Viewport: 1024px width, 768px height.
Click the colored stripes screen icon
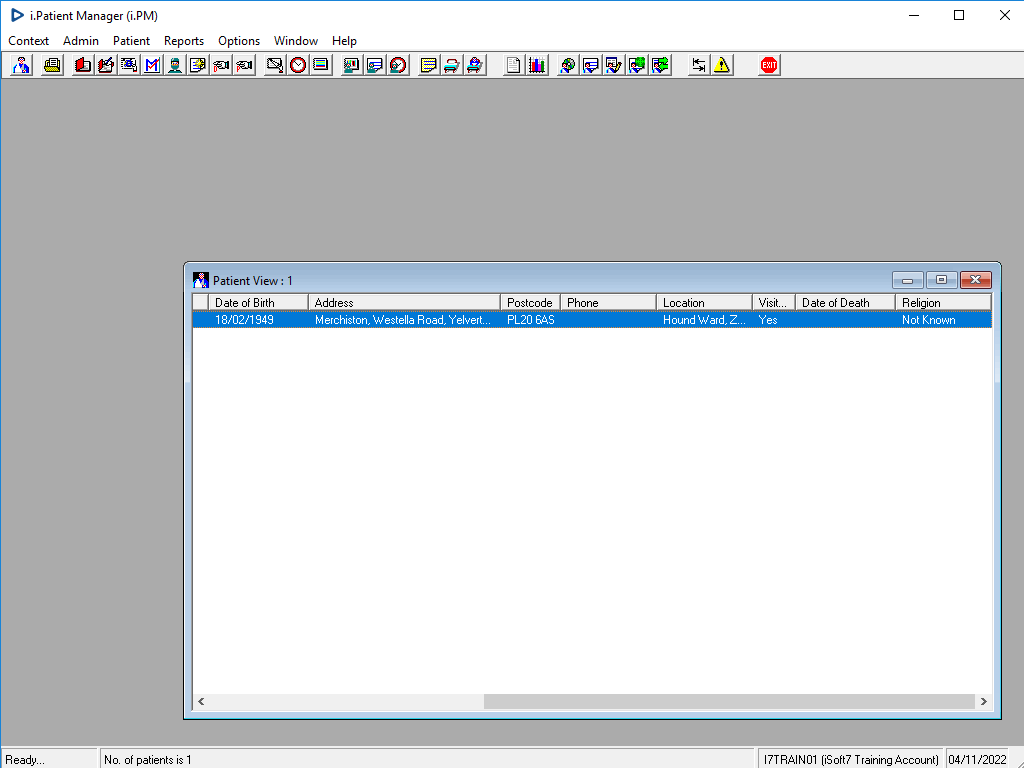click(x=321, y=65)
